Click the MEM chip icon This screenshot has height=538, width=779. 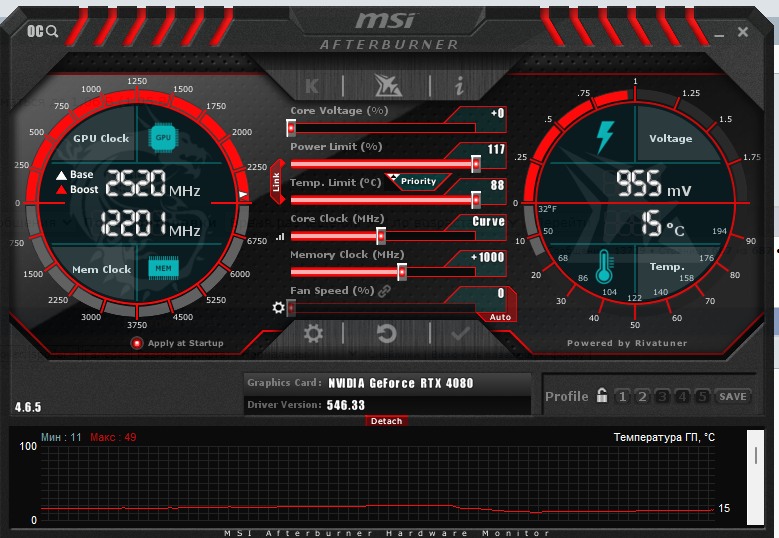(x=163, y=268)
